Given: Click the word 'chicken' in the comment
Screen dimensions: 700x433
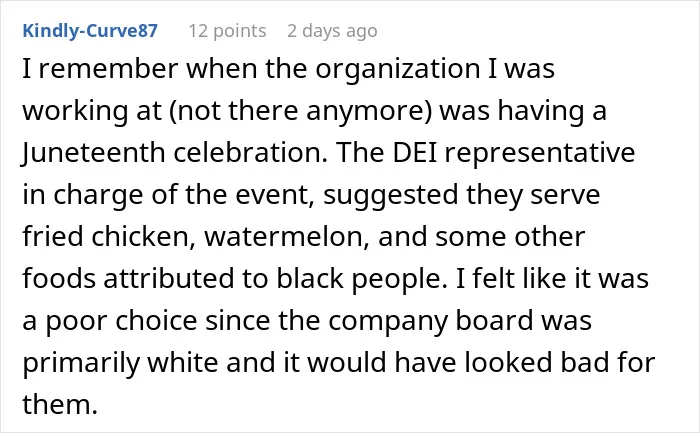Looking at the screenshot, I should tap(144, 237).
